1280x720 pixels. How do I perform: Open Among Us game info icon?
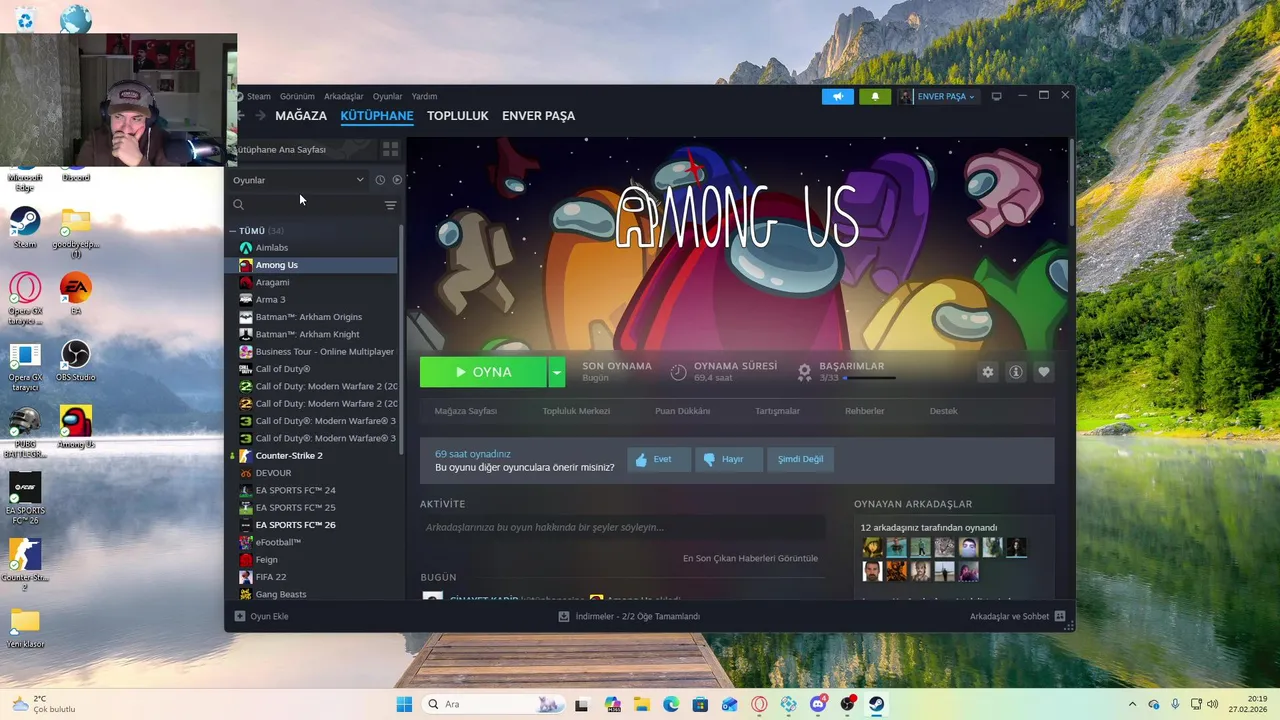[x=1016, y=372]
